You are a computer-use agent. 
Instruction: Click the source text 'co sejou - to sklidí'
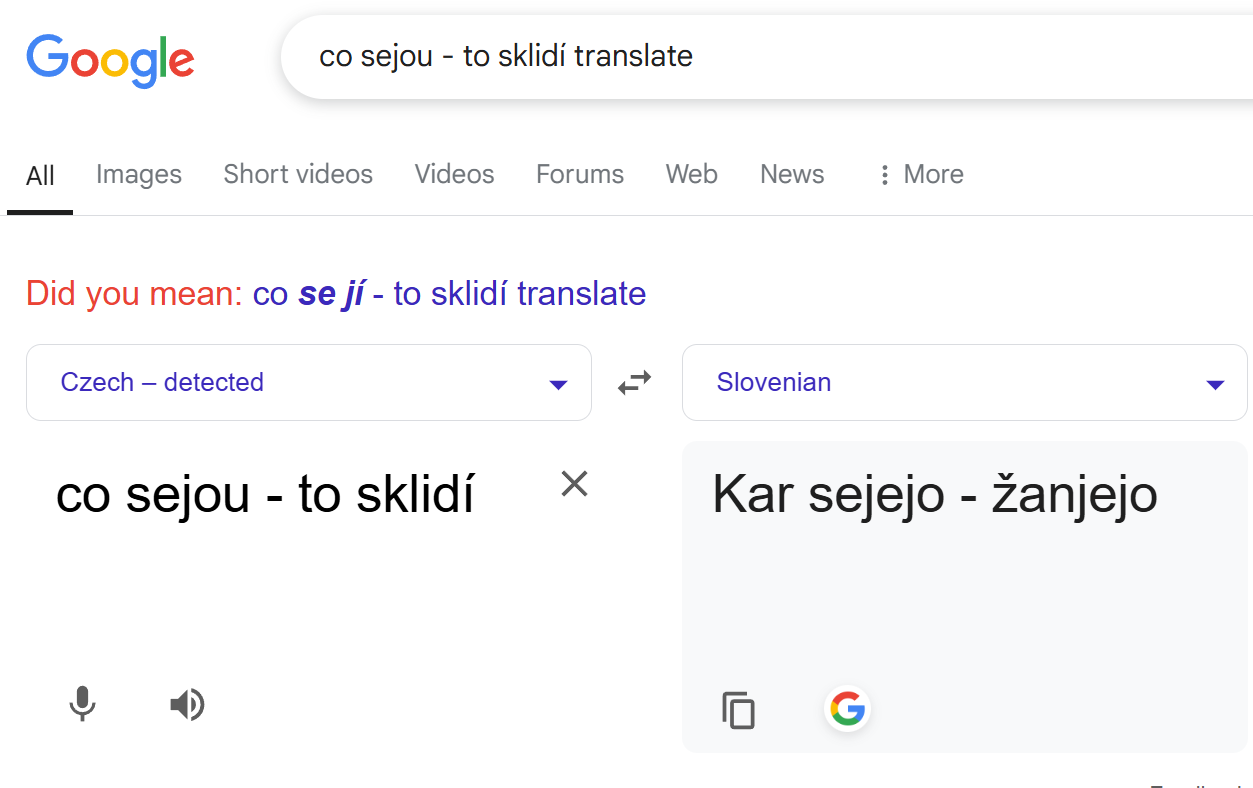265,494
